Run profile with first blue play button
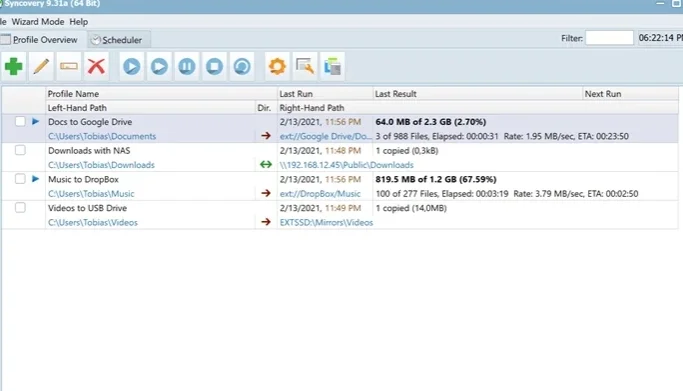Image resolution: width=683 pixels, height=391 pixels. coord(132,67)
